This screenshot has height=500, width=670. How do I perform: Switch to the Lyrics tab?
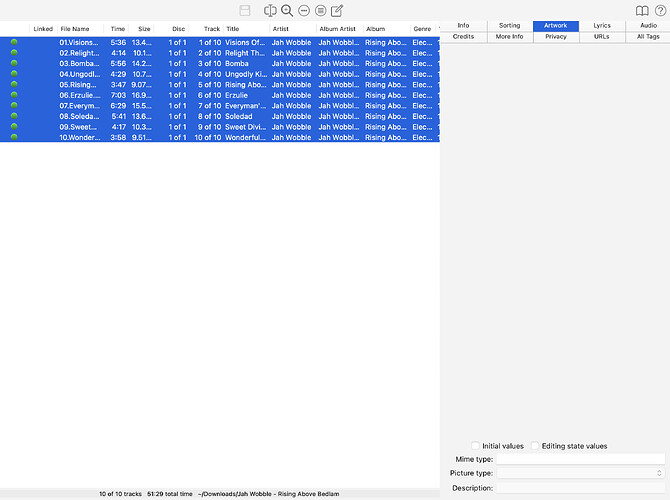(x=602, y=26)
